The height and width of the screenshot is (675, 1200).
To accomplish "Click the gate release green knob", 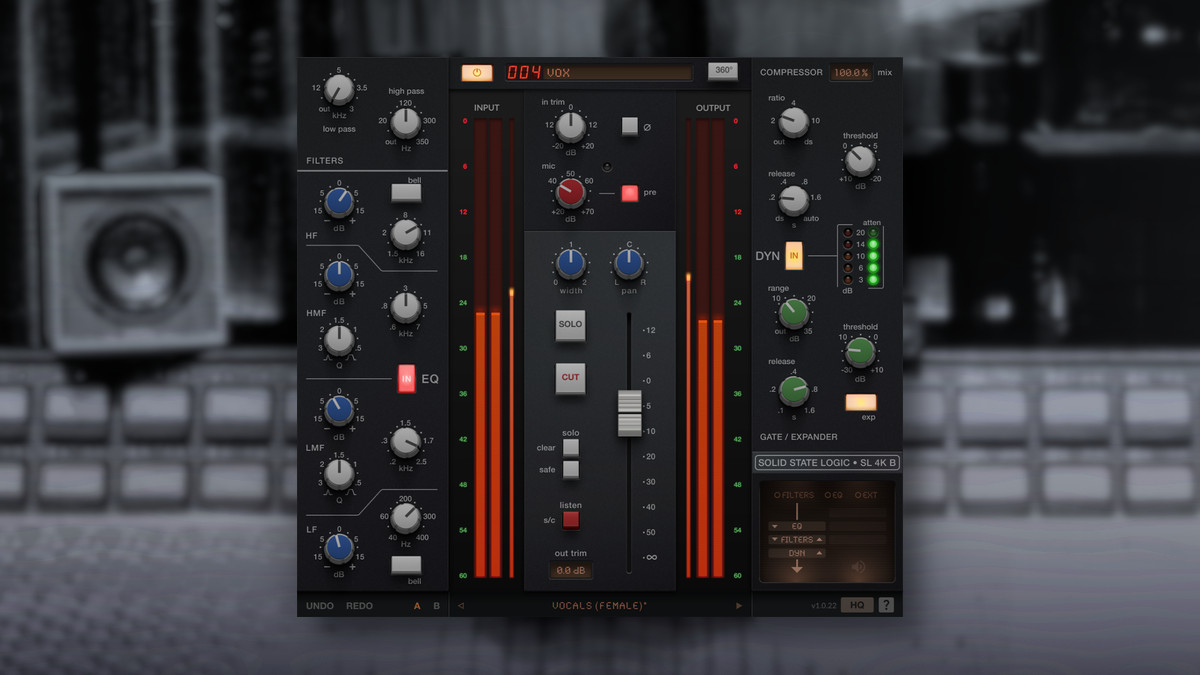I will coord(793,390).
